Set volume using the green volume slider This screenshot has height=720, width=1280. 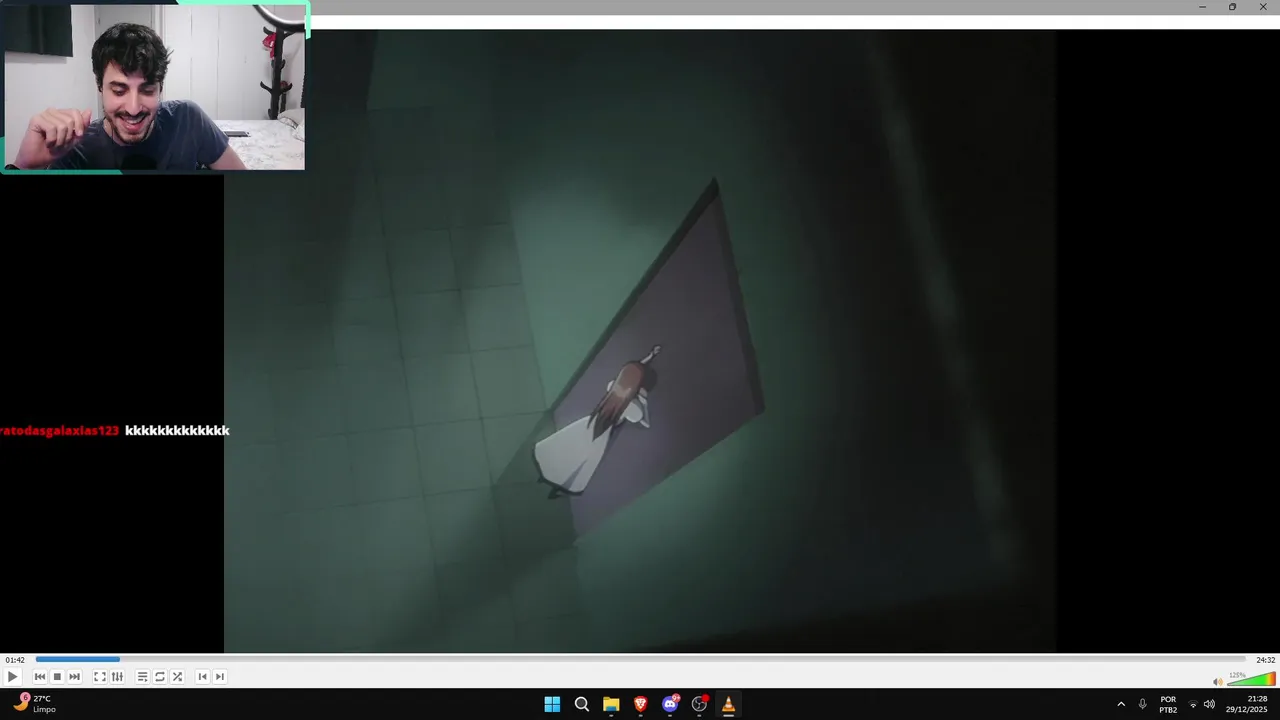coord(1251,680)
